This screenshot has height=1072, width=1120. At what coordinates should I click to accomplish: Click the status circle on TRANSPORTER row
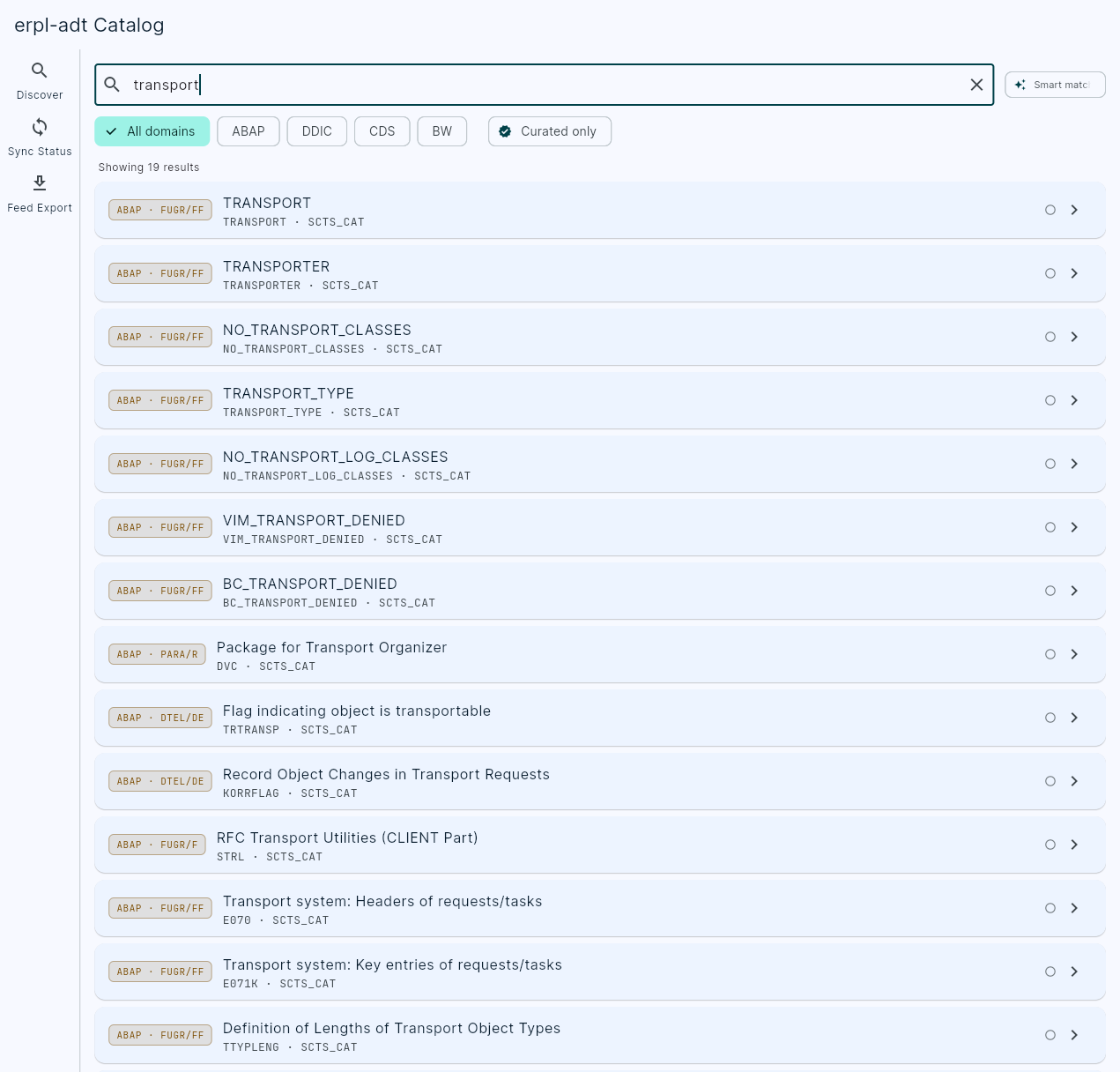(1050, 273)
